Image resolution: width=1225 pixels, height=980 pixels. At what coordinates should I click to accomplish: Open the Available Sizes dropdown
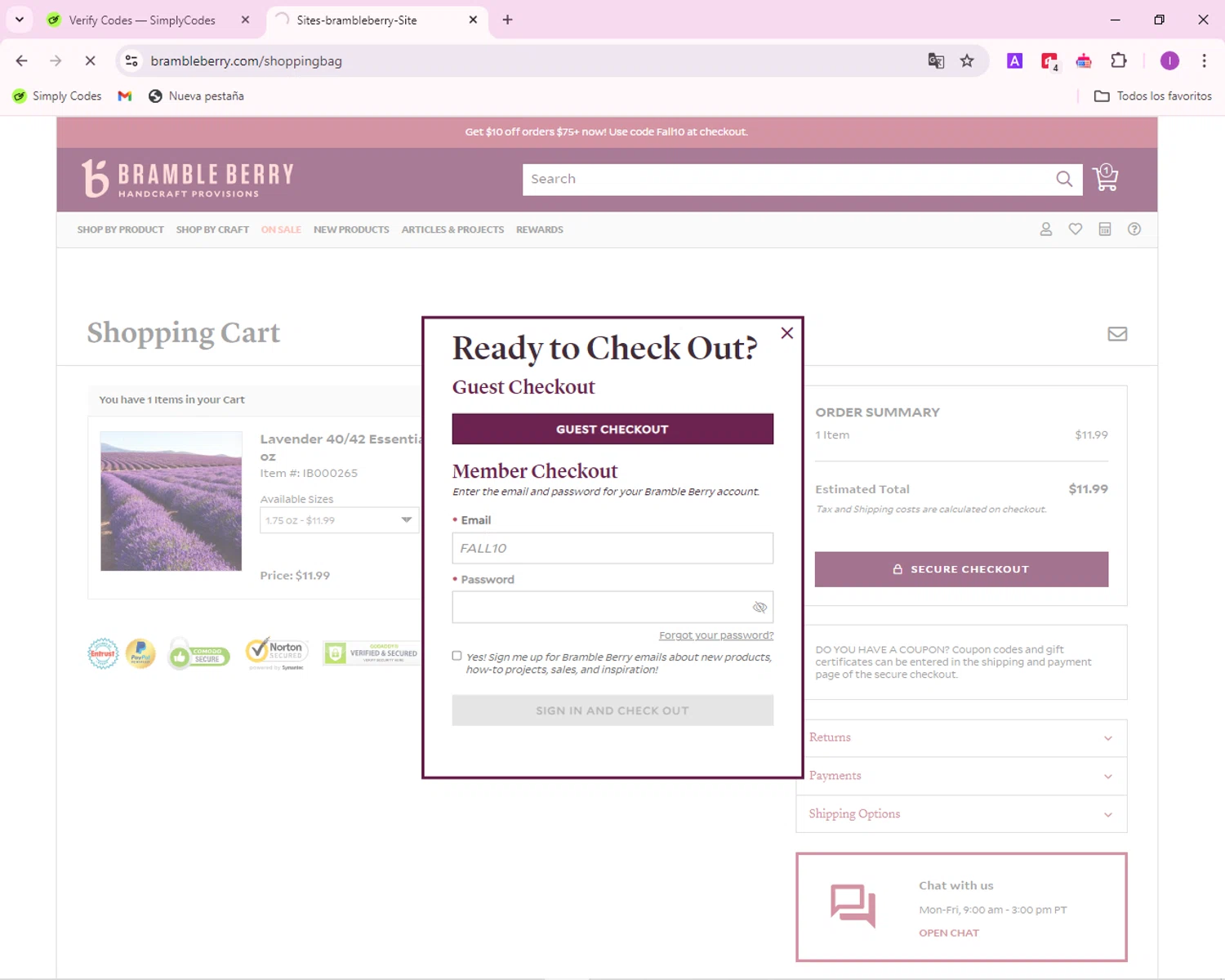(339, 520)
